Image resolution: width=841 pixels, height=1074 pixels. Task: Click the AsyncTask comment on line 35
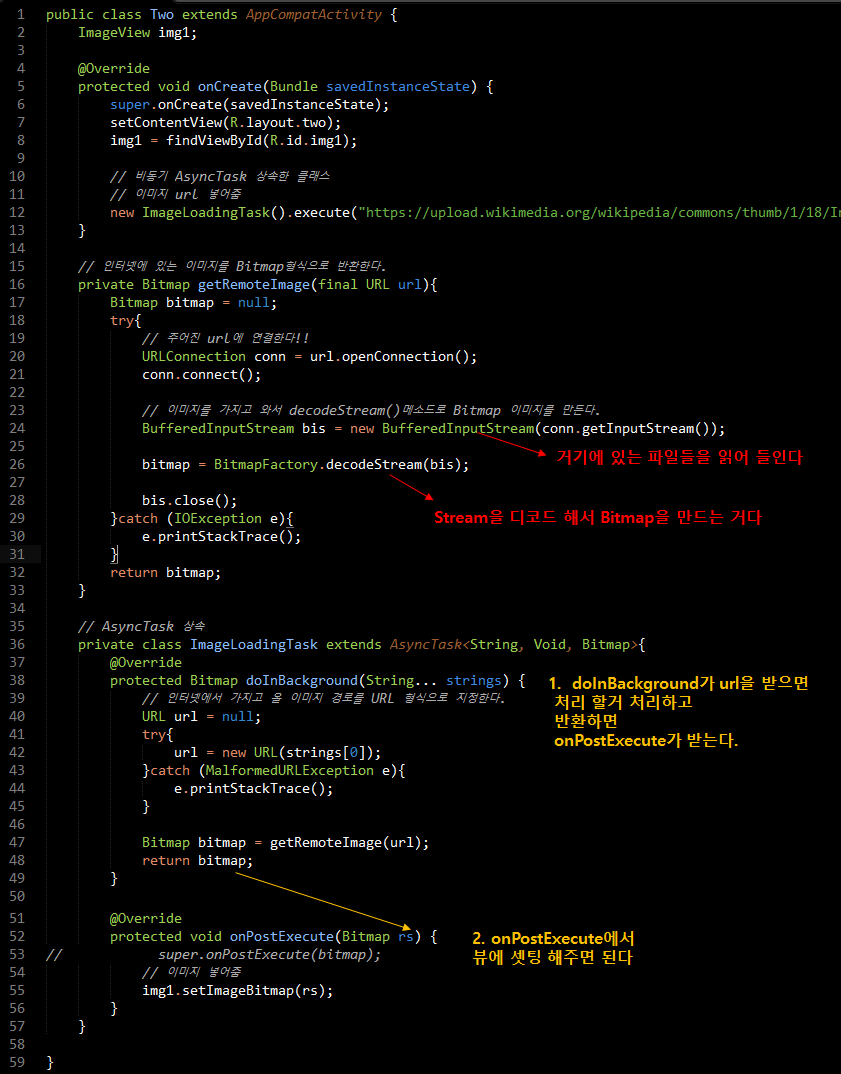142,627
